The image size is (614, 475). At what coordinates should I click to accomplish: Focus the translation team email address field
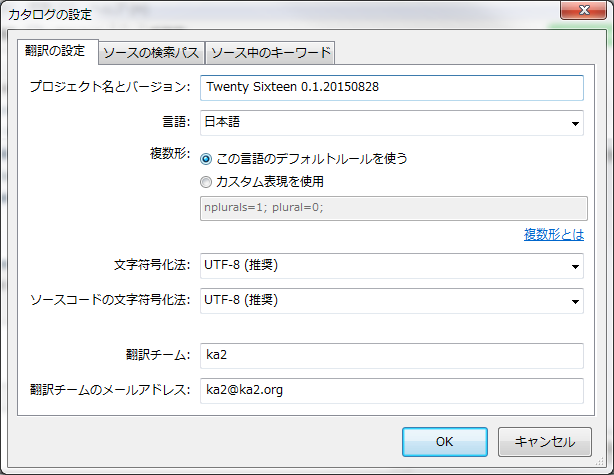[391, 390]
